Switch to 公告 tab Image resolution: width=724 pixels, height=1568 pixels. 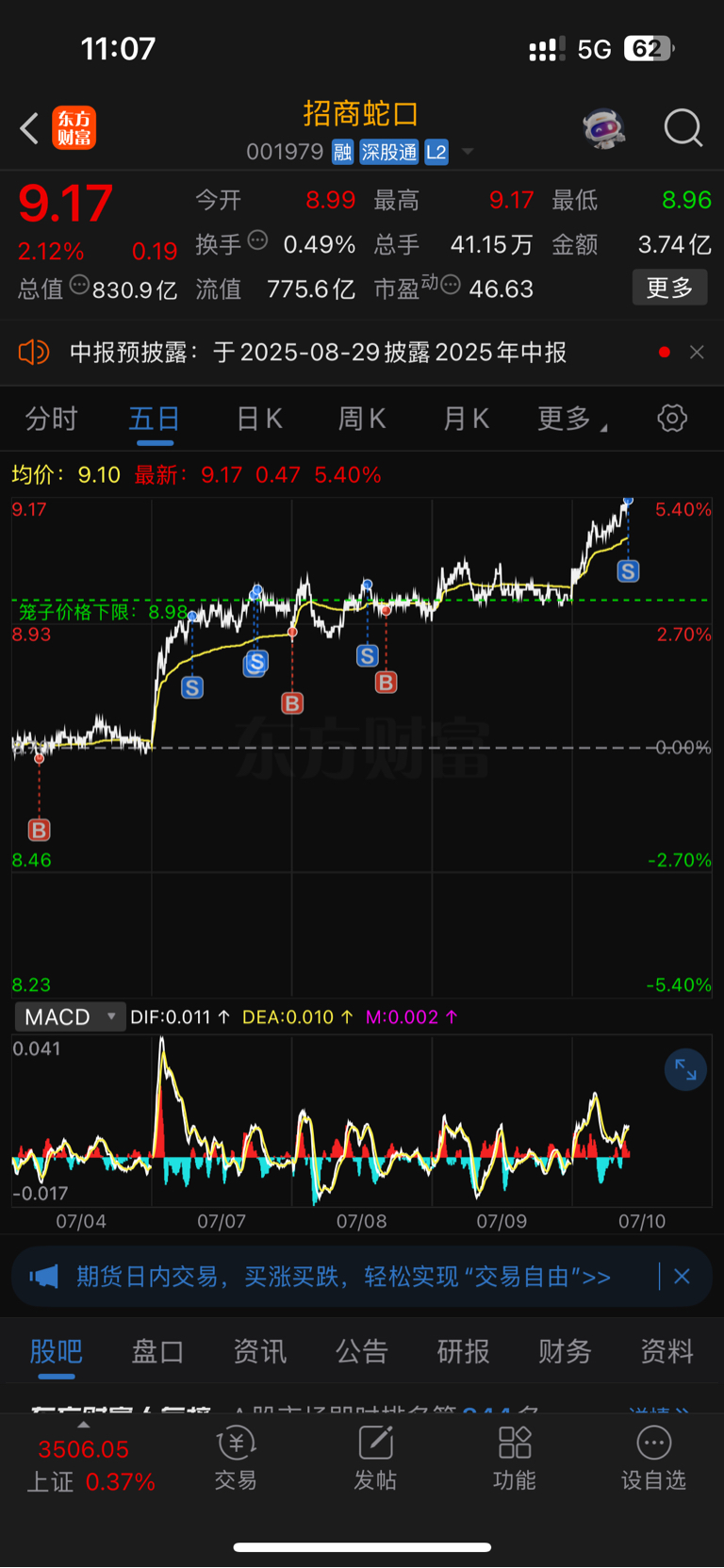pyautogui.click(x=362, y=1351)
